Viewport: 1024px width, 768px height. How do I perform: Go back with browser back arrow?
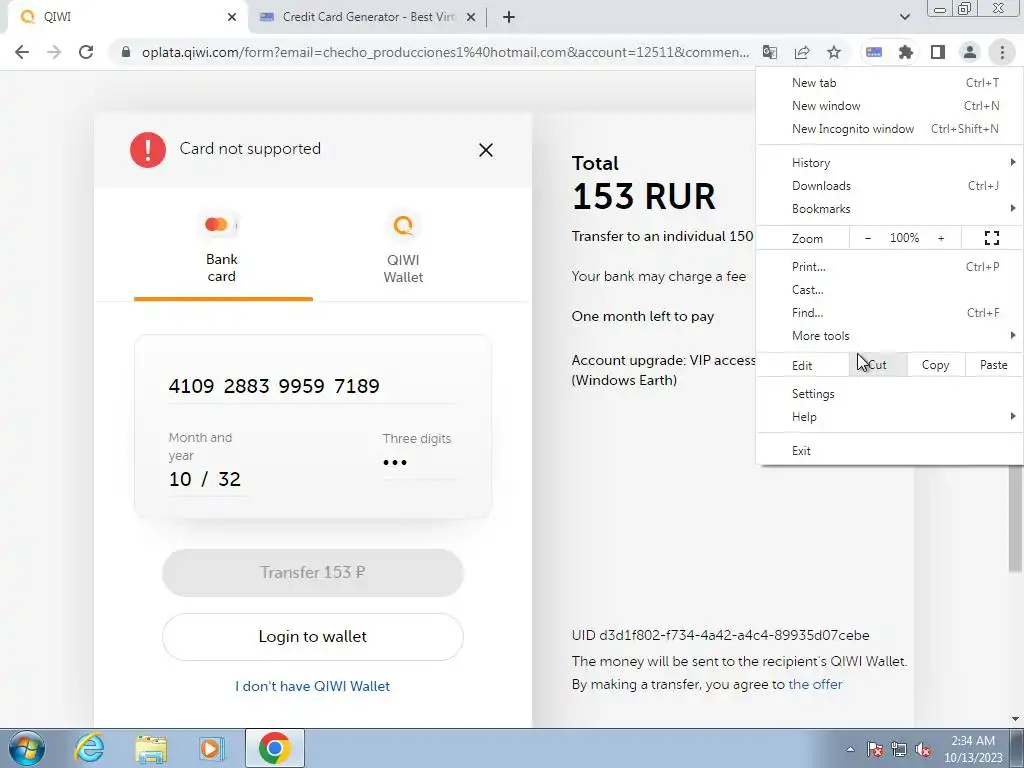tap(22, 52)
